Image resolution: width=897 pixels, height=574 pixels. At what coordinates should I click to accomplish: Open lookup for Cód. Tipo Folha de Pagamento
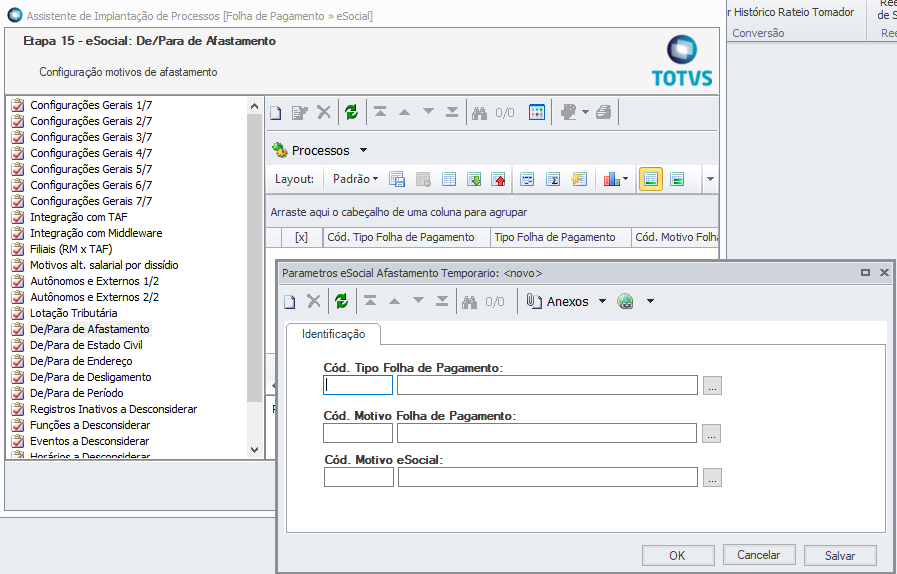coord(712,386)
